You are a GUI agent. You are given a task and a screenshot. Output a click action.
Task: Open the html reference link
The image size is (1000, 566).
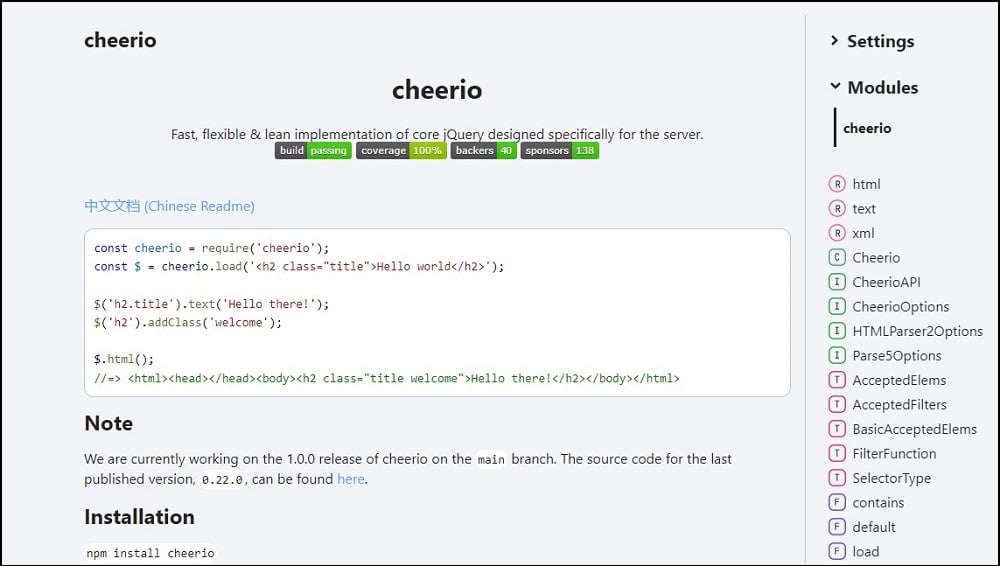pos(866,184)
